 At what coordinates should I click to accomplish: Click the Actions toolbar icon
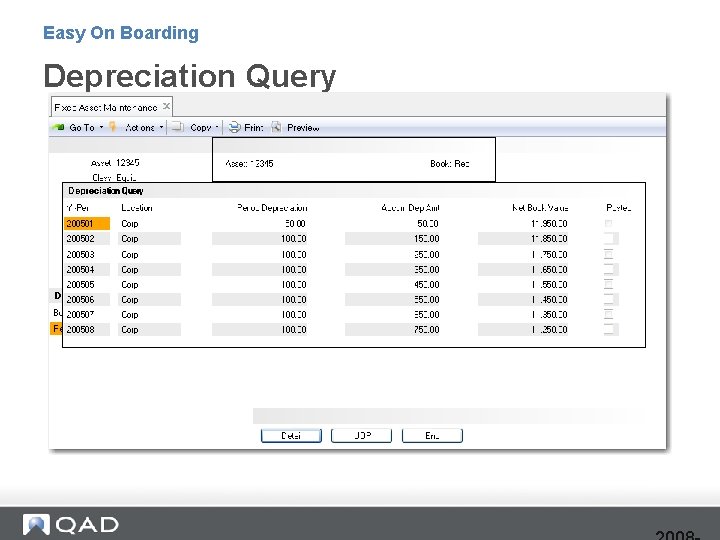pos(112,127)
